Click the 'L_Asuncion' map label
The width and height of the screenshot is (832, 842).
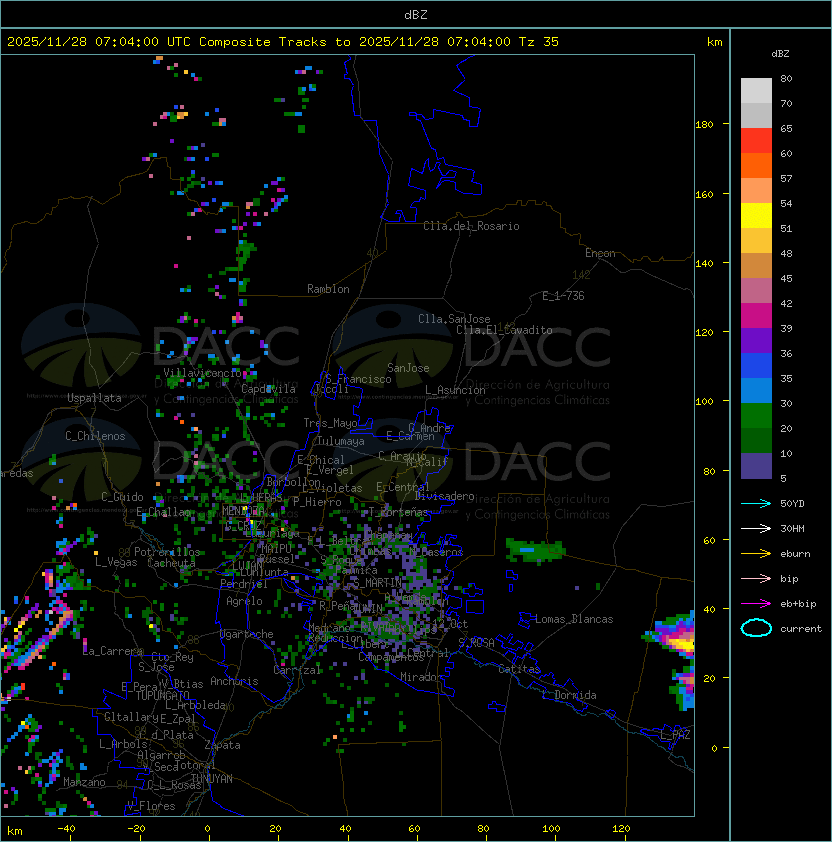(455, 390)
